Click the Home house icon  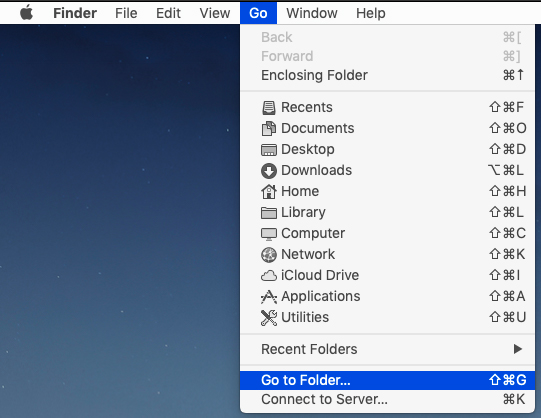(269, 191)
